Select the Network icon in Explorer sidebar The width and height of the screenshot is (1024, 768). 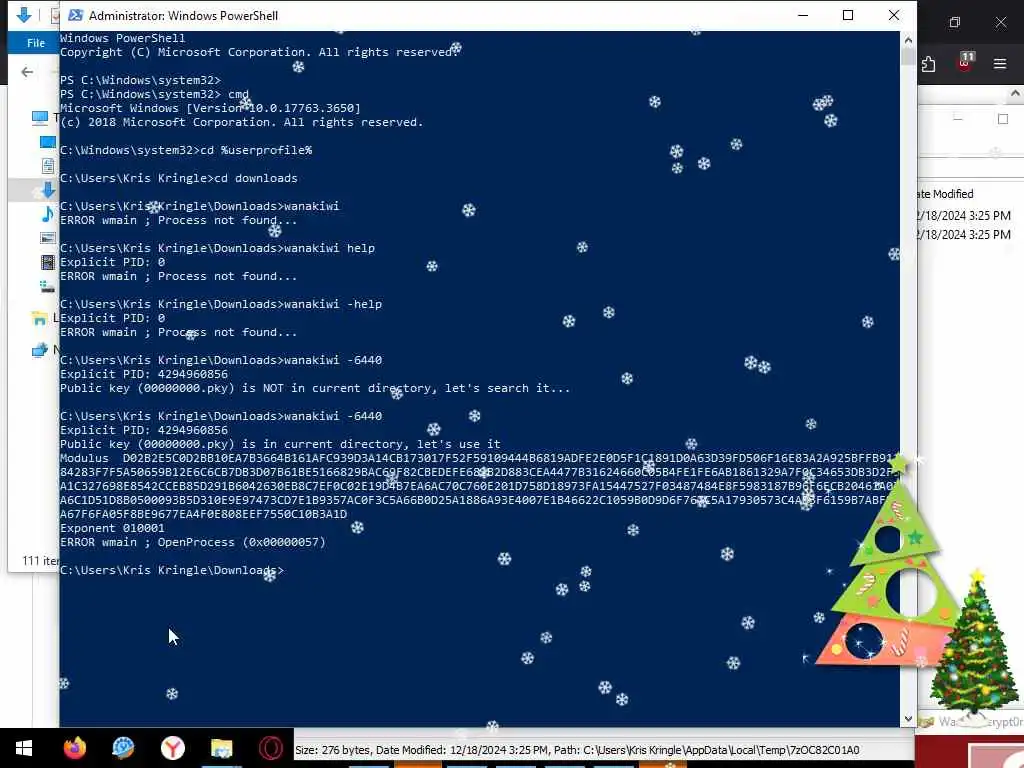39,351
